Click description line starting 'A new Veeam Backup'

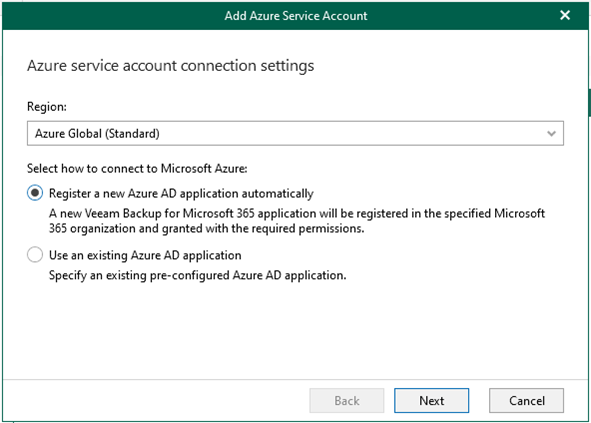(x=297, y=213)
